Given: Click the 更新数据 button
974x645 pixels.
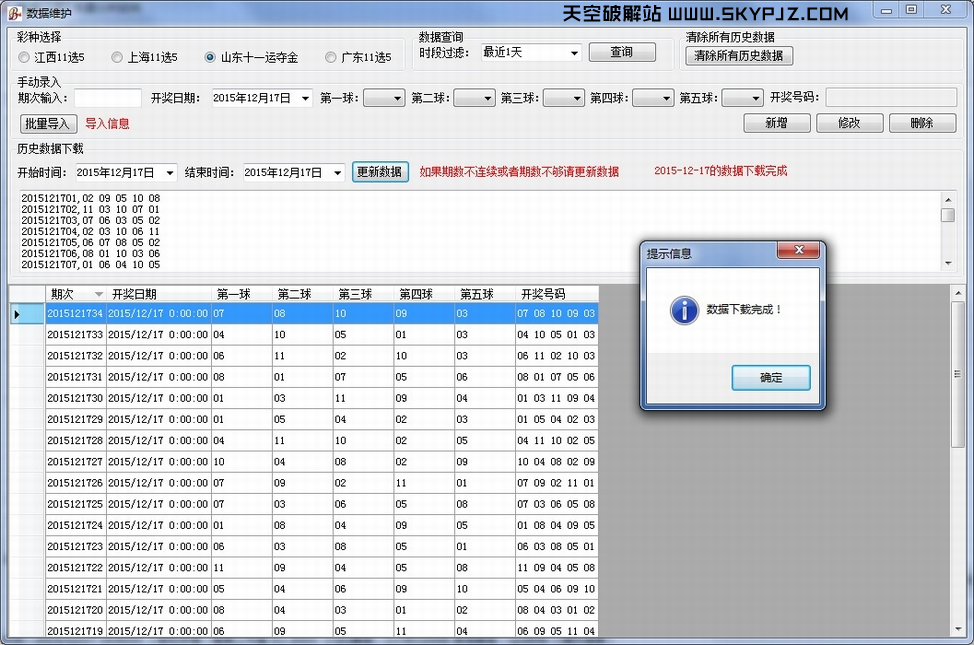Looking at the screenshot, I should tap(380, 172).
